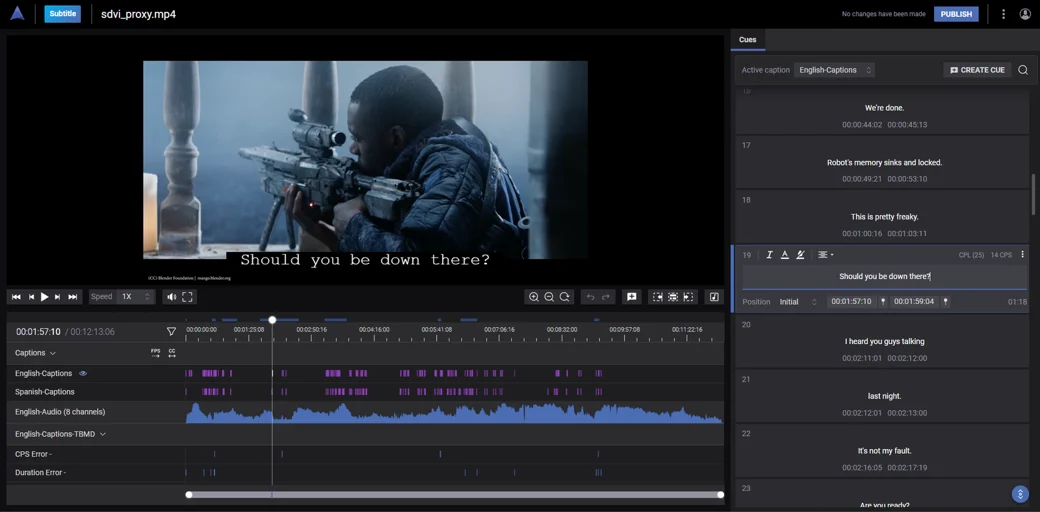Select cue 18 'This is pretty freaky.'
The width and height of the screenshot is (1040, 512).
tap(884, 217)
